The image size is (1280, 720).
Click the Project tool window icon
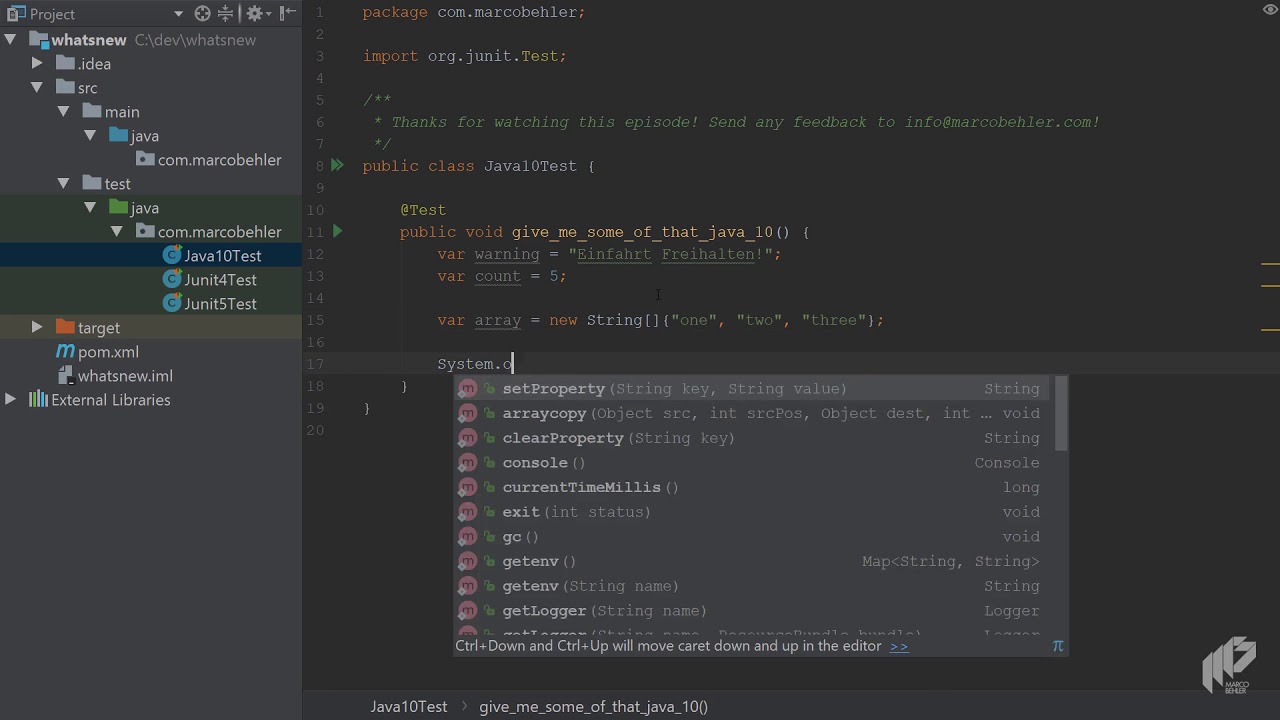[16, 13]
